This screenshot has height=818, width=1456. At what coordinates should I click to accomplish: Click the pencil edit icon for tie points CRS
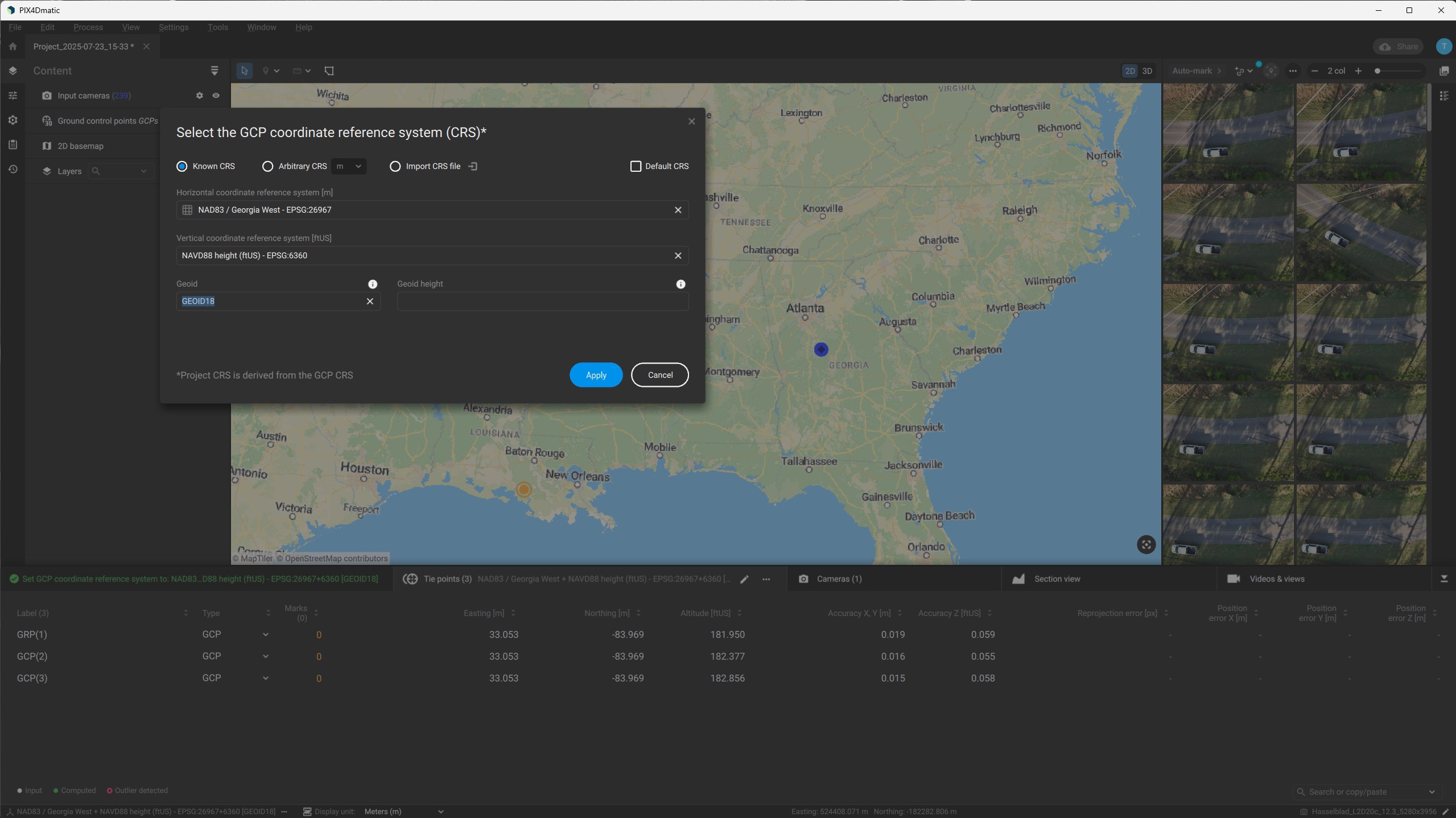744,579
